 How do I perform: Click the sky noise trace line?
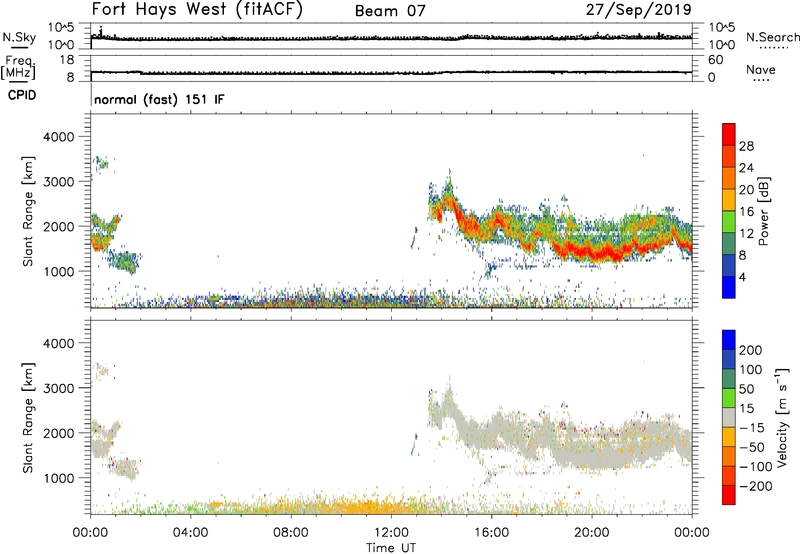click(391, 38)
